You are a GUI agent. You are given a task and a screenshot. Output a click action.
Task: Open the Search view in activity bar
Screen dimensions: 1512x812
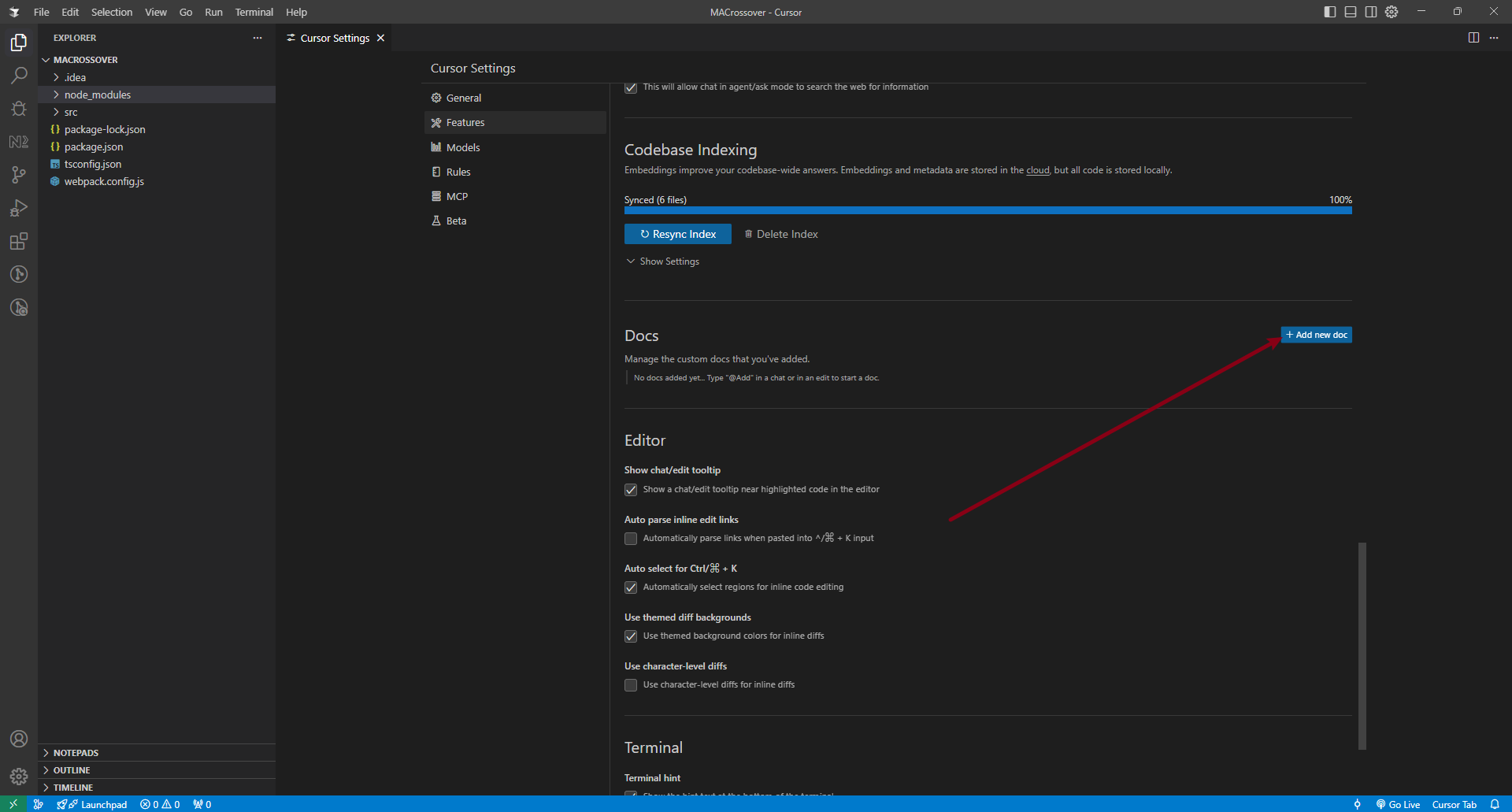tap(19, 76)
